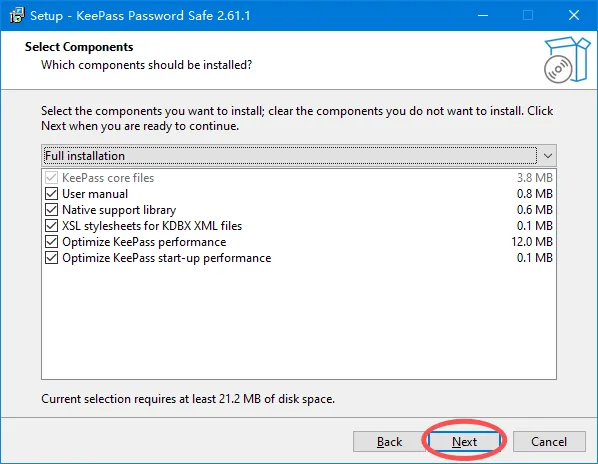The height and width of the screenshot is (464, 598).
Task: Click the dropdown arrow of installation type
Action: point(548,156)
